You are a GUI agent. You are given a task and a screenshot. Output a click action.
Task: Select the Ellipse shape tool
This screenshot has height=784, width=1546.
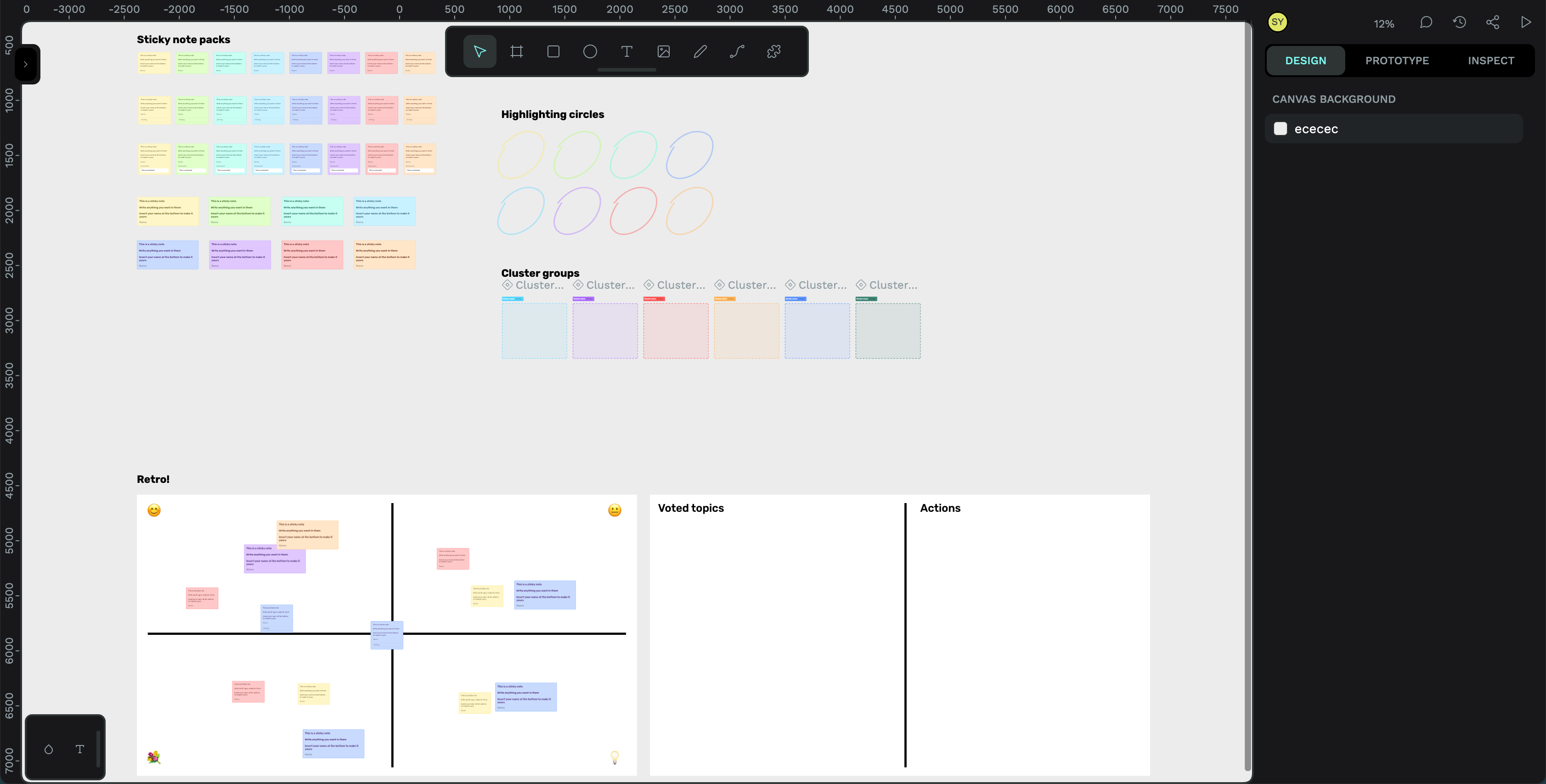(x=590, y=51)
